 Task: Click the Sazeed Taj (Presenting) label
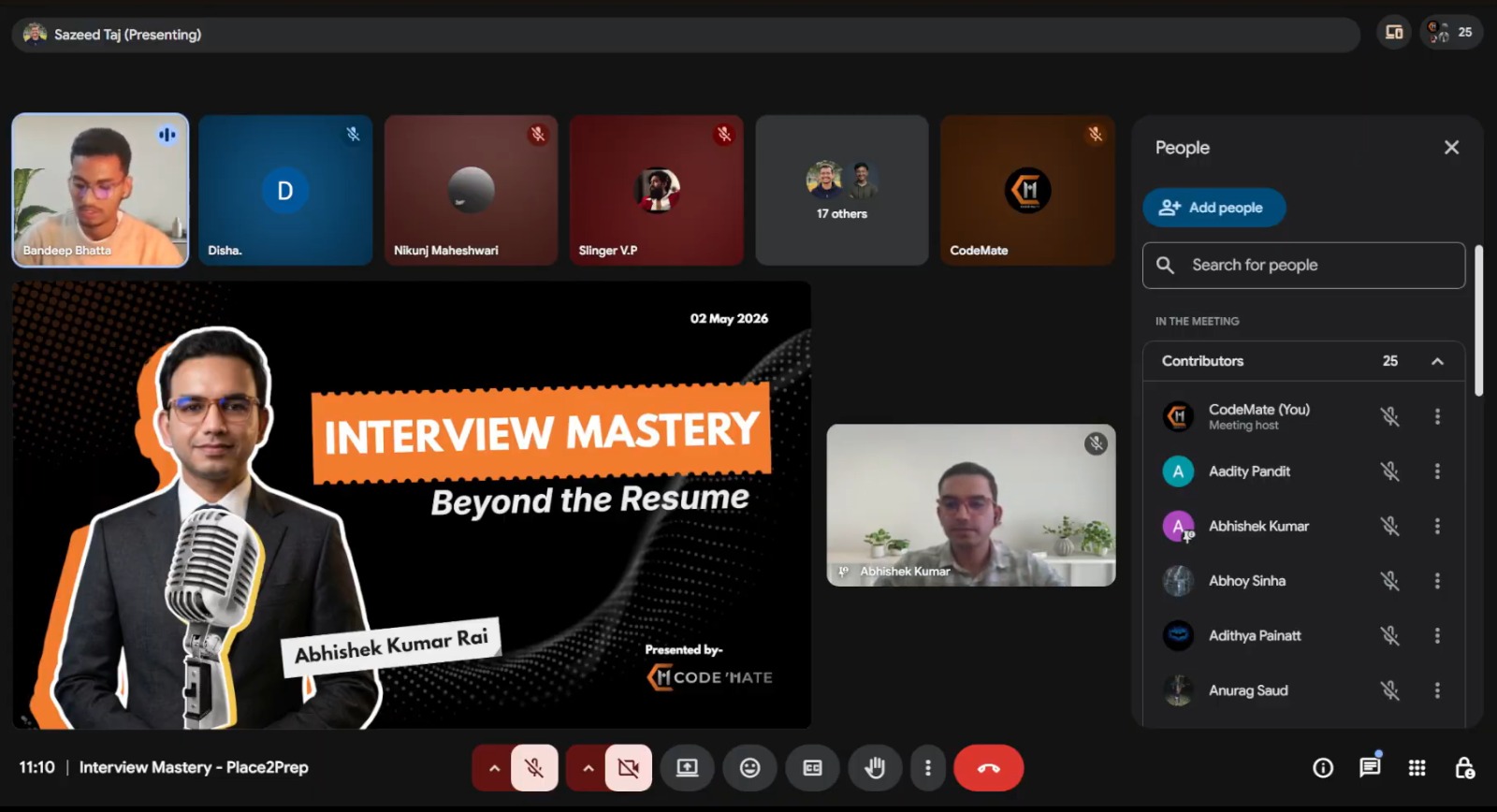click(127, 35)
